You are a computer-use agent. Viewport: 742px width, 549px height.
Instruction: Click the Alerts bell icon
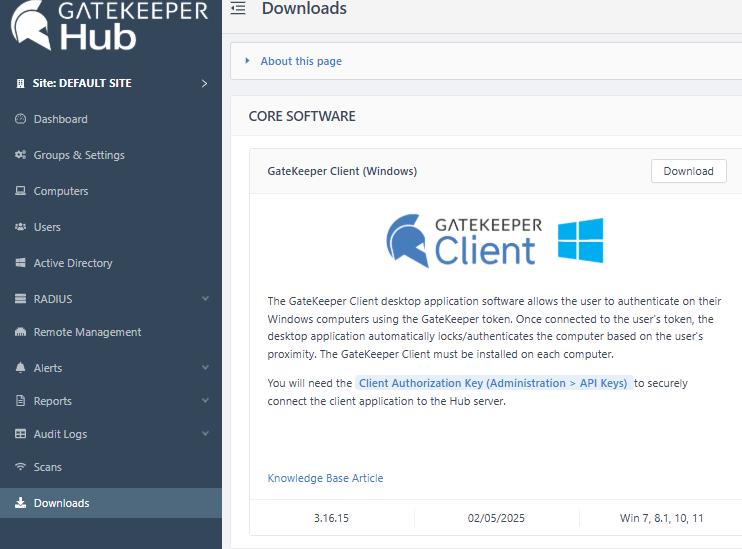[20, 368]
